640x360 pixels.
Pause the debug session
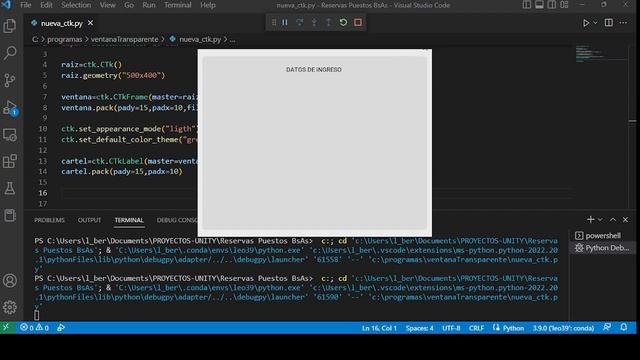[x=285, y=22]
